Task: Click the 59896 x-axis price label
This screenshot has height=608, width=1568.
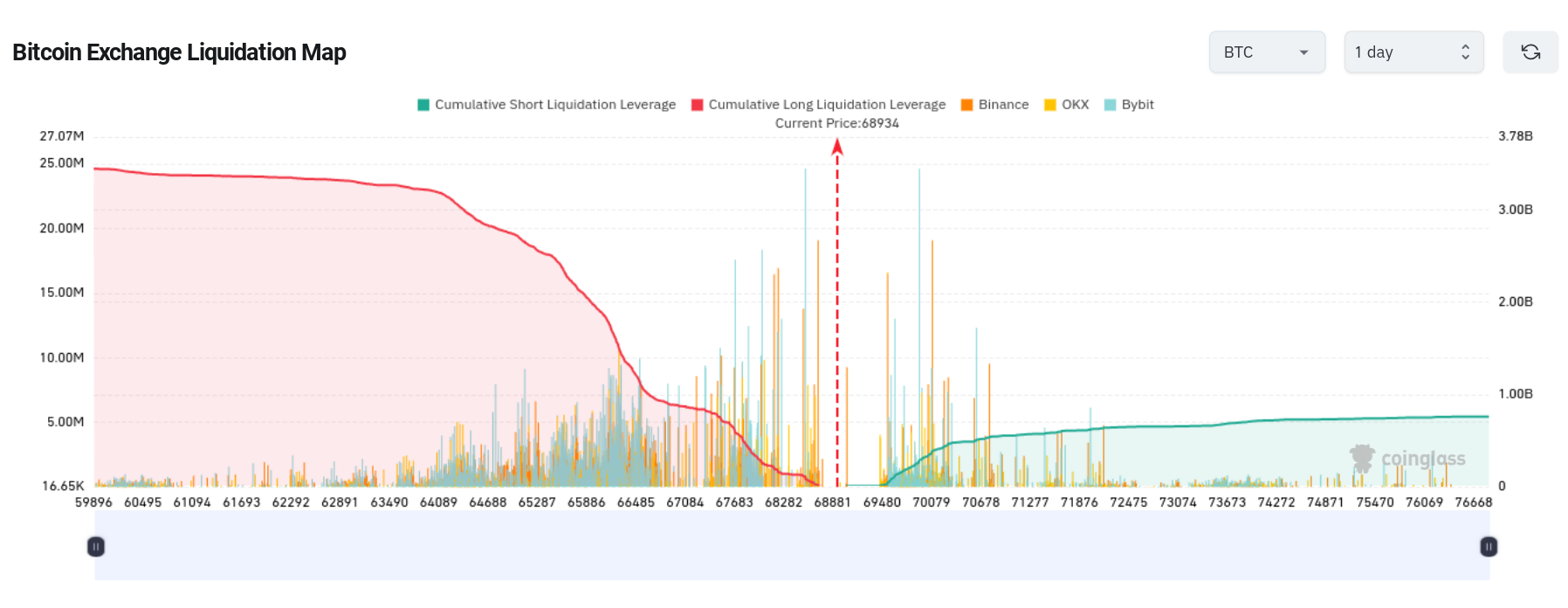Action: pos(93,502)
